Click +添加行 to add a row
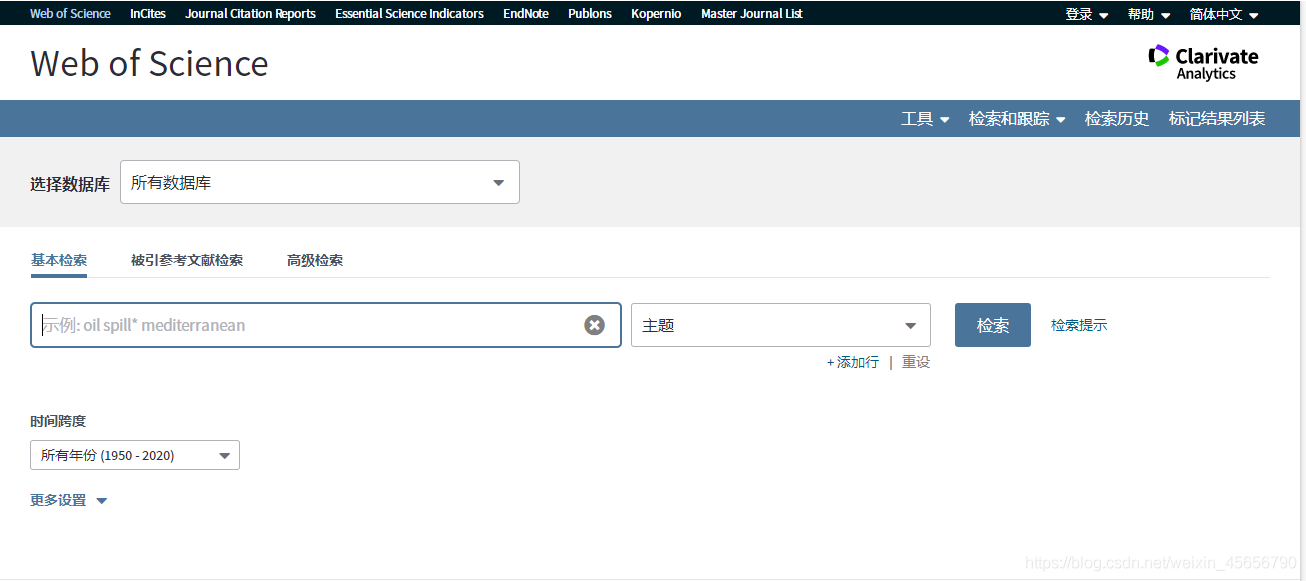This screenshot has height=581, width=1306. pos(853,362)
